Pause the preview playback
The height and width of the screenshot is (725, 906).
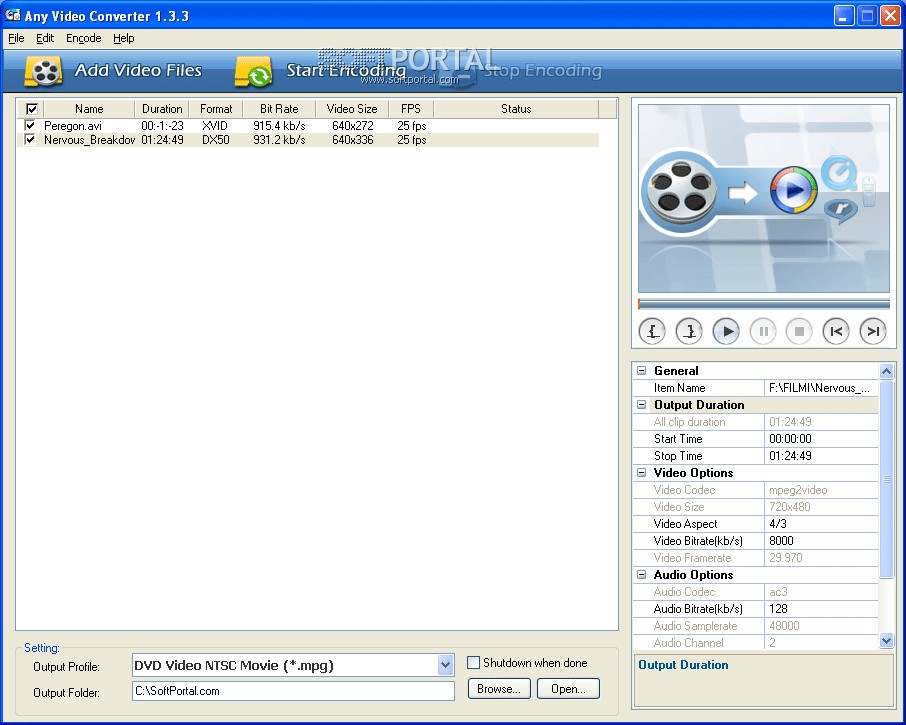click(763, 332)
